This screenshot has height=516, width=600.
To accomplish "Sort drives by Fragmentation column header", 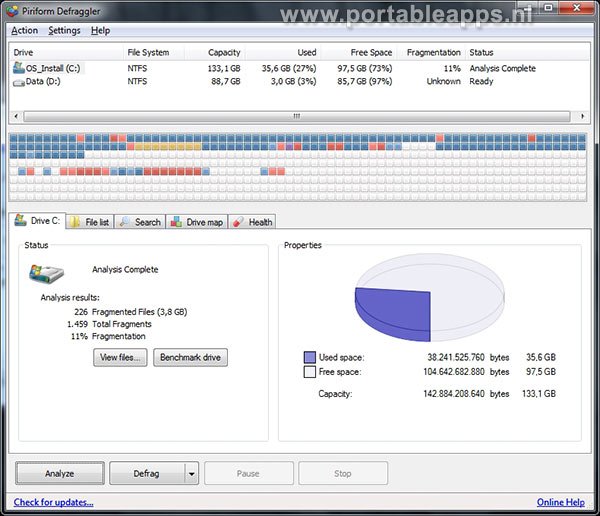I will click(433, 52).
